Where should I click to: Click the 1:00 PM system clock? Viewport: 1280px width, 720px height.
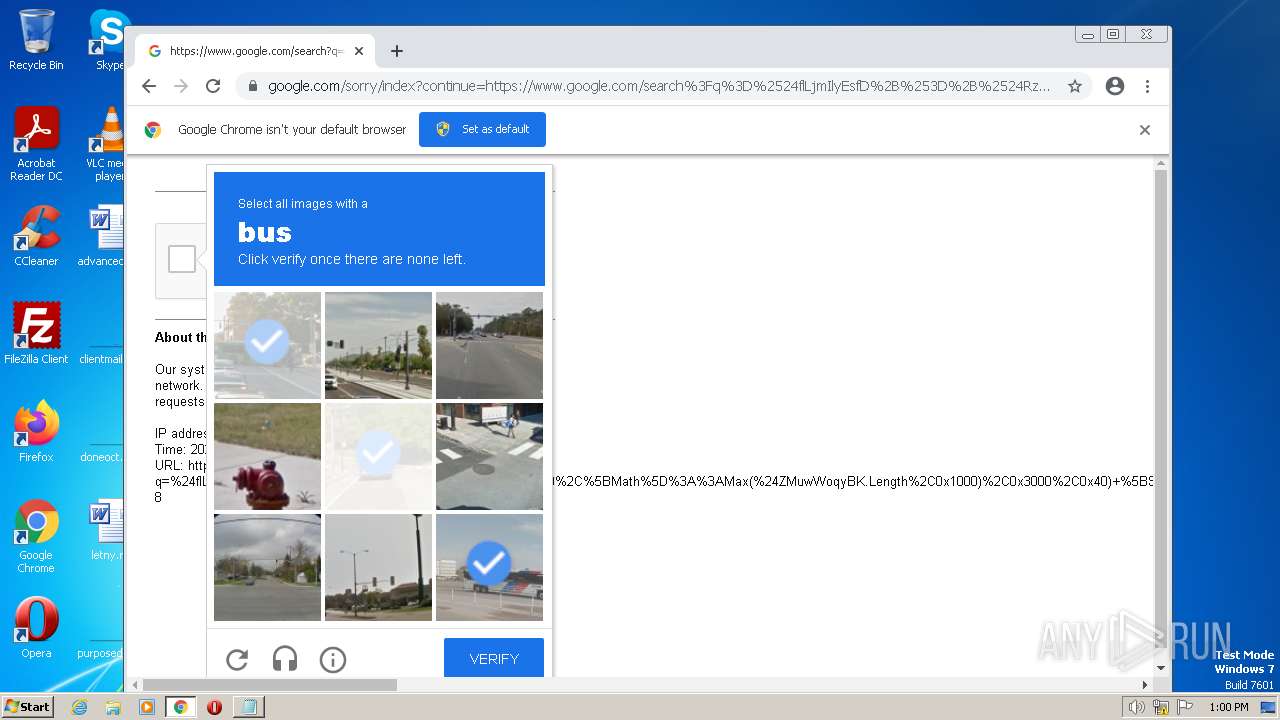pyautogui.click(x=1229, y=707)
